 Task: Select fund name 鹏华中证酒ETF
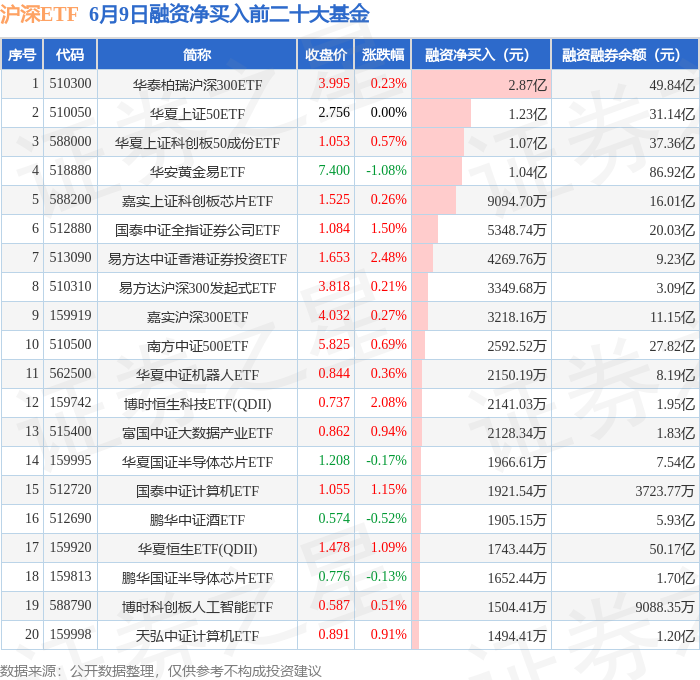pos(197,520)
